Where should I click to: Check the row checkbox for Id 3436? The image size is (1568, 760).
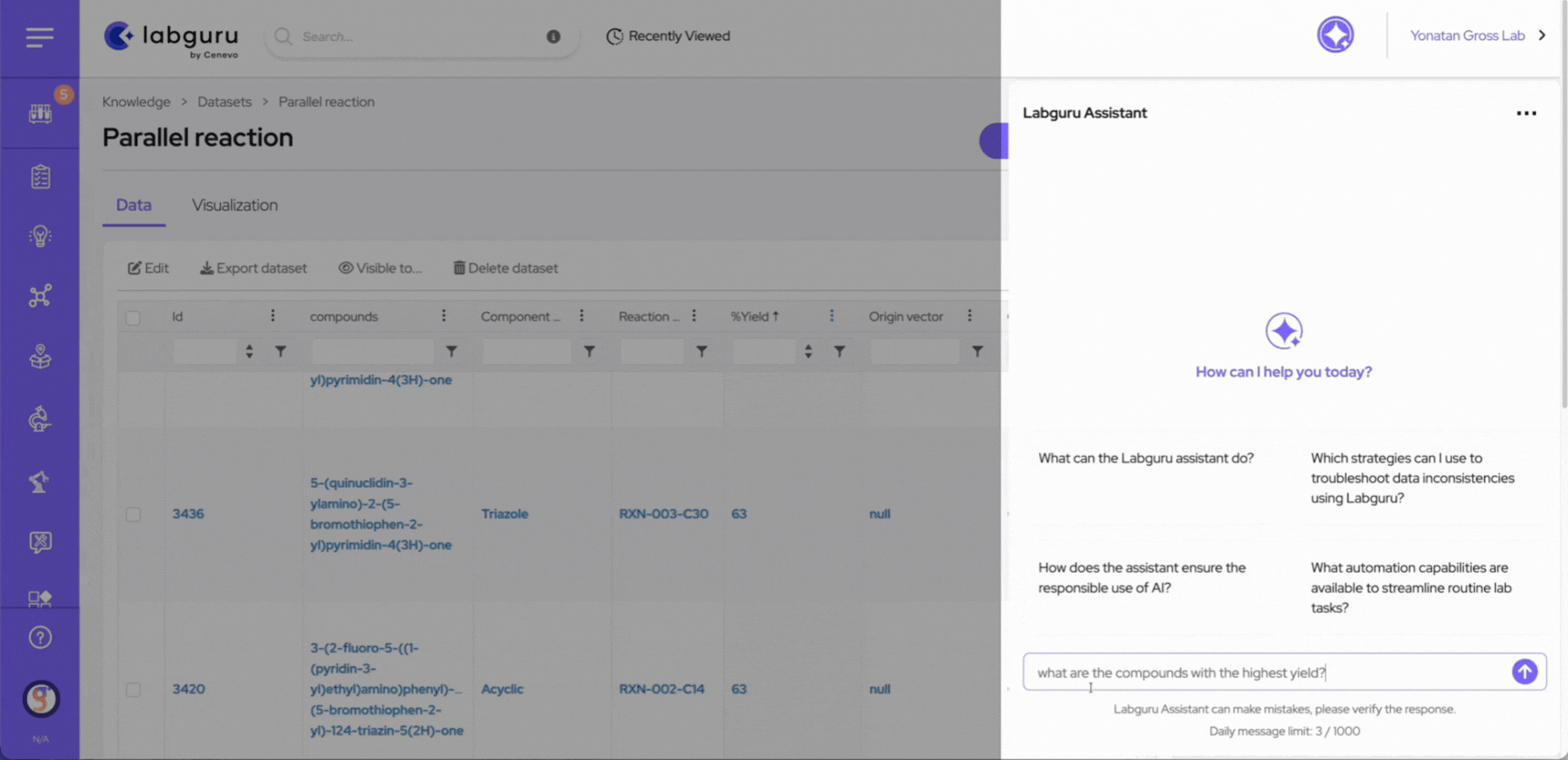point(133,514)
